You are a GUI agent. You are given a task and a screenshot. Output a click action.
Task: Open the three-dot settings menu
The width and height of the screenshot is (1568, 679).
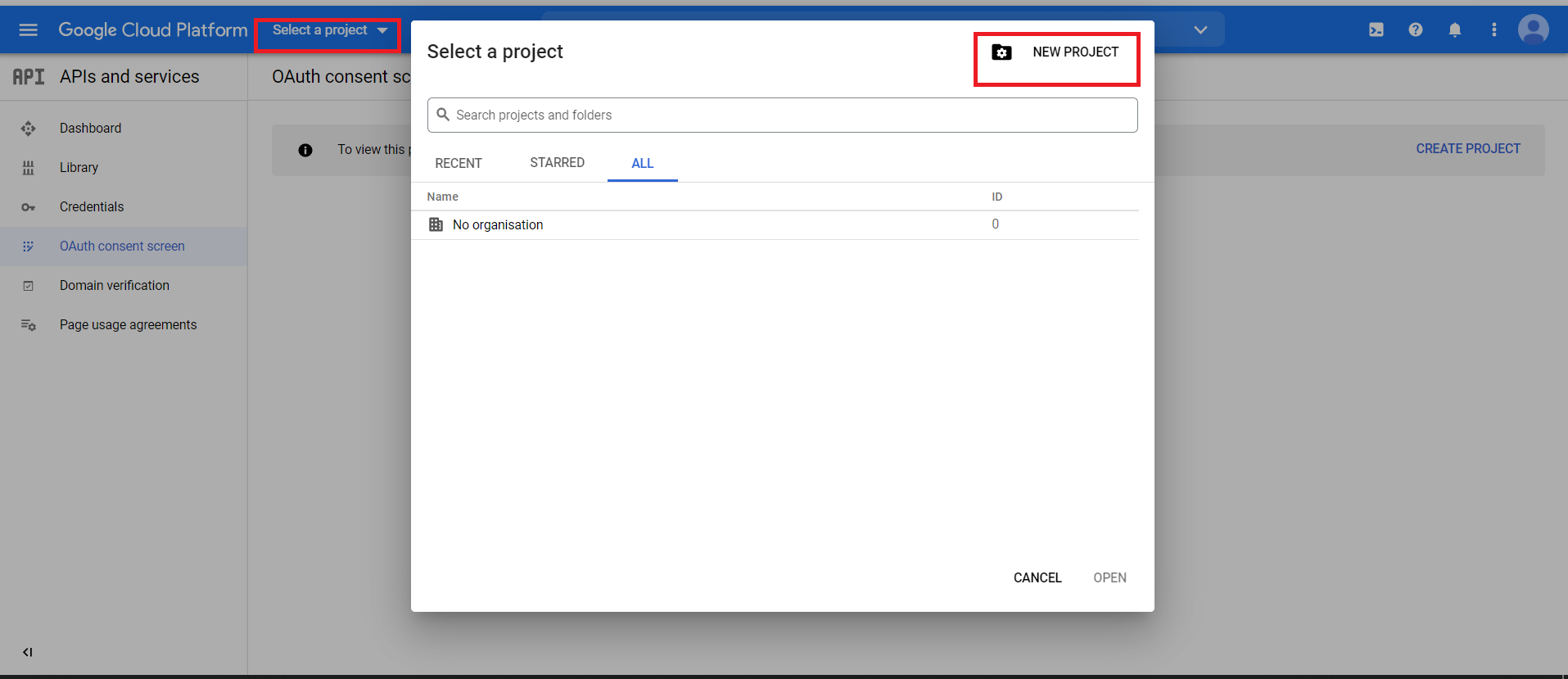click(x=1493, y=30)
